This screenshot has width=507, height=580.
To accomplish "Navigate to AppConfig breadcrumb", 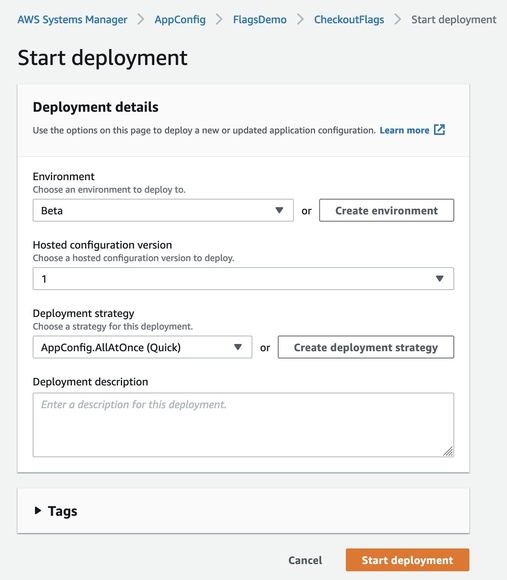I will pyautogui.click(x=180, y=19).
